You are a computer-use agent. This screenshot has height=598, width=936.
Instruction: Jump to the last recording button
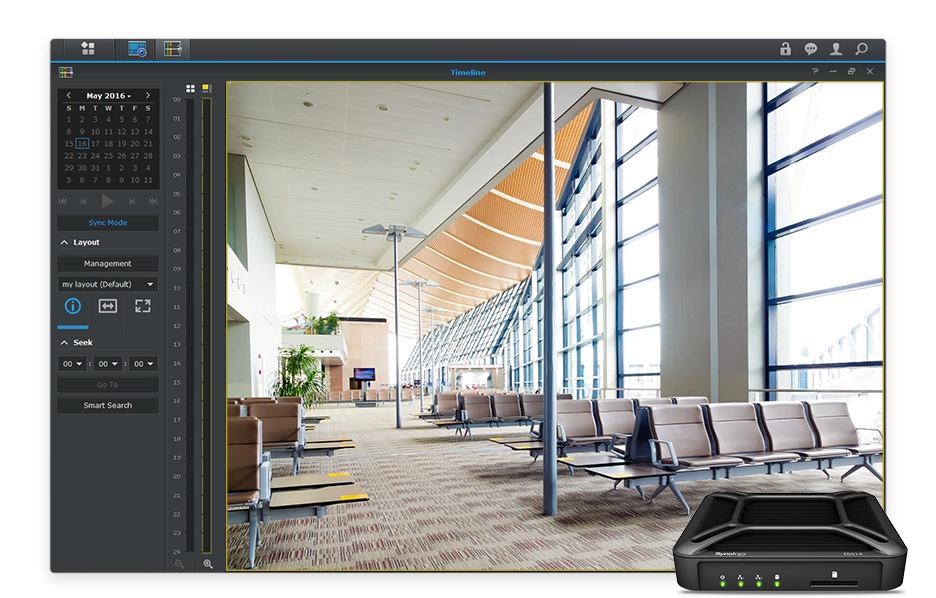(x=153, y=202)
